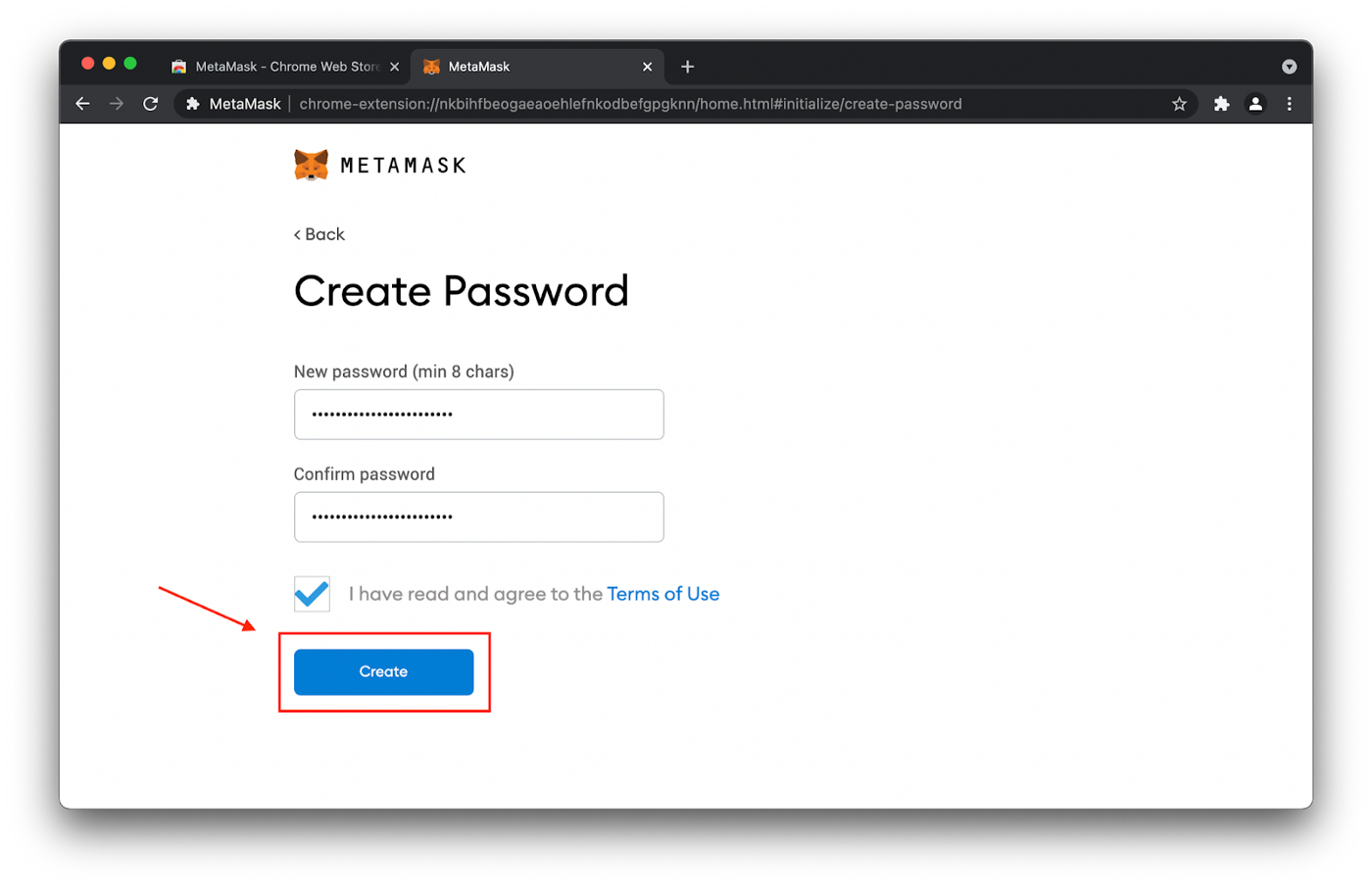Open the Extensions puzzle icon
Screen dimensions: 1372x887
click(1221, 104)
